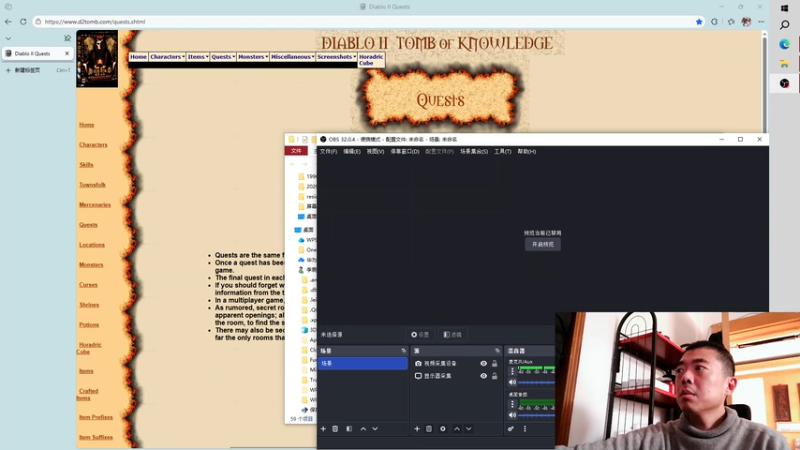Open advanced audio properties in mixer toolbar
Viewport: 800px width, 450px height.
pyautogui.click(x=511, y=429)
